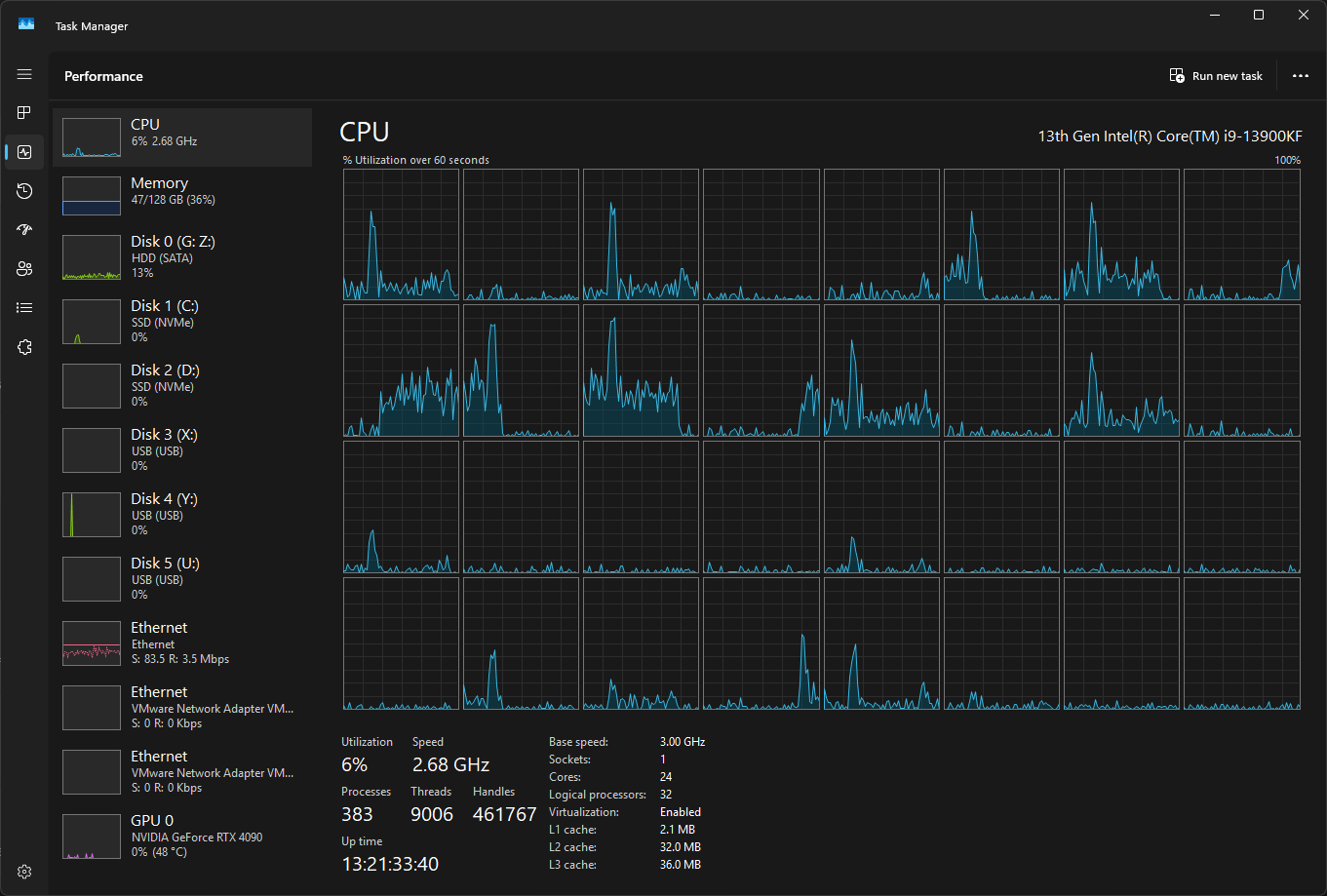Go to the Processes page icon
The height and width of the screenshot is (896, 1327).
[x=24, y=113]
